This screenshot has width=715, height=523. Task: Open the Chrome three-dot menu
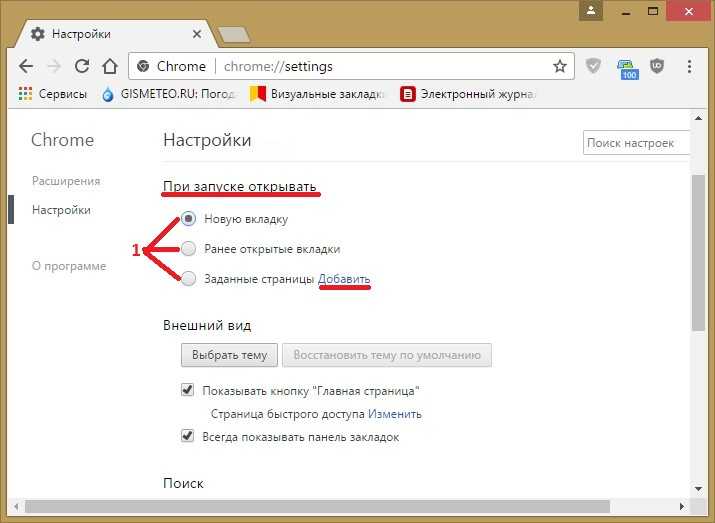tap(689, 67)
